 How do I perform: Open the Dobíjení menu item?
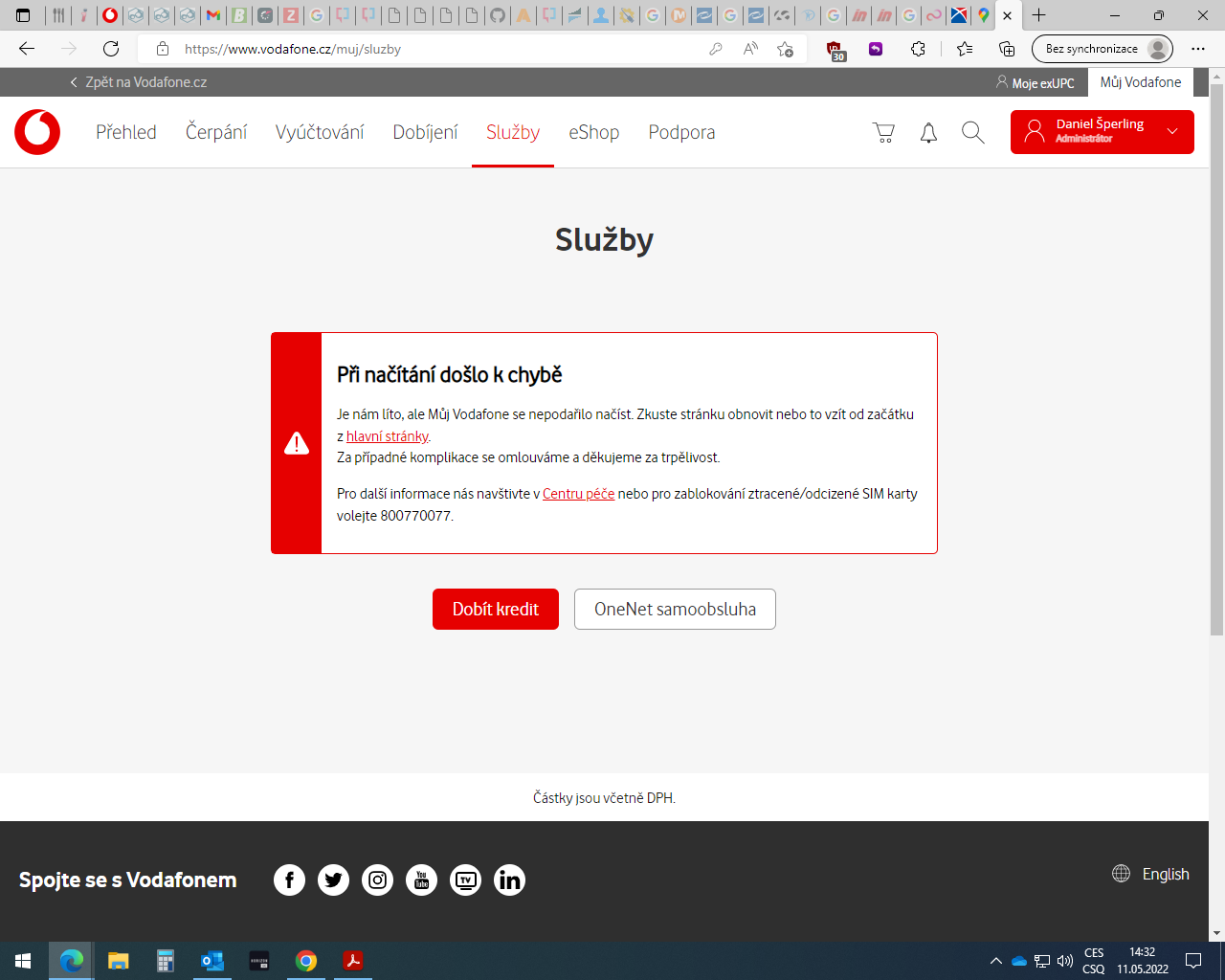click(425, 132)
